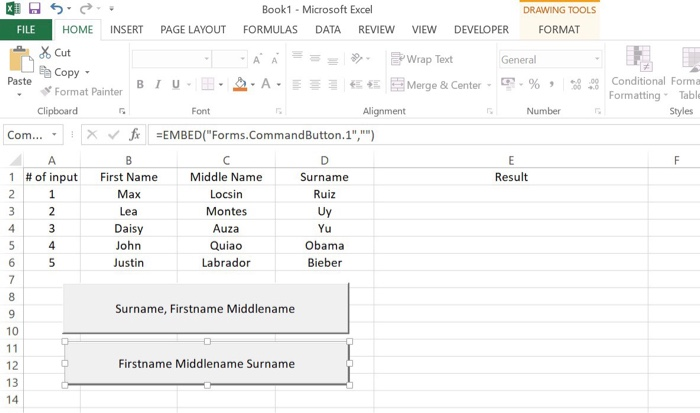
Task: Toggle Italic formatting
Action: point(158,84)
